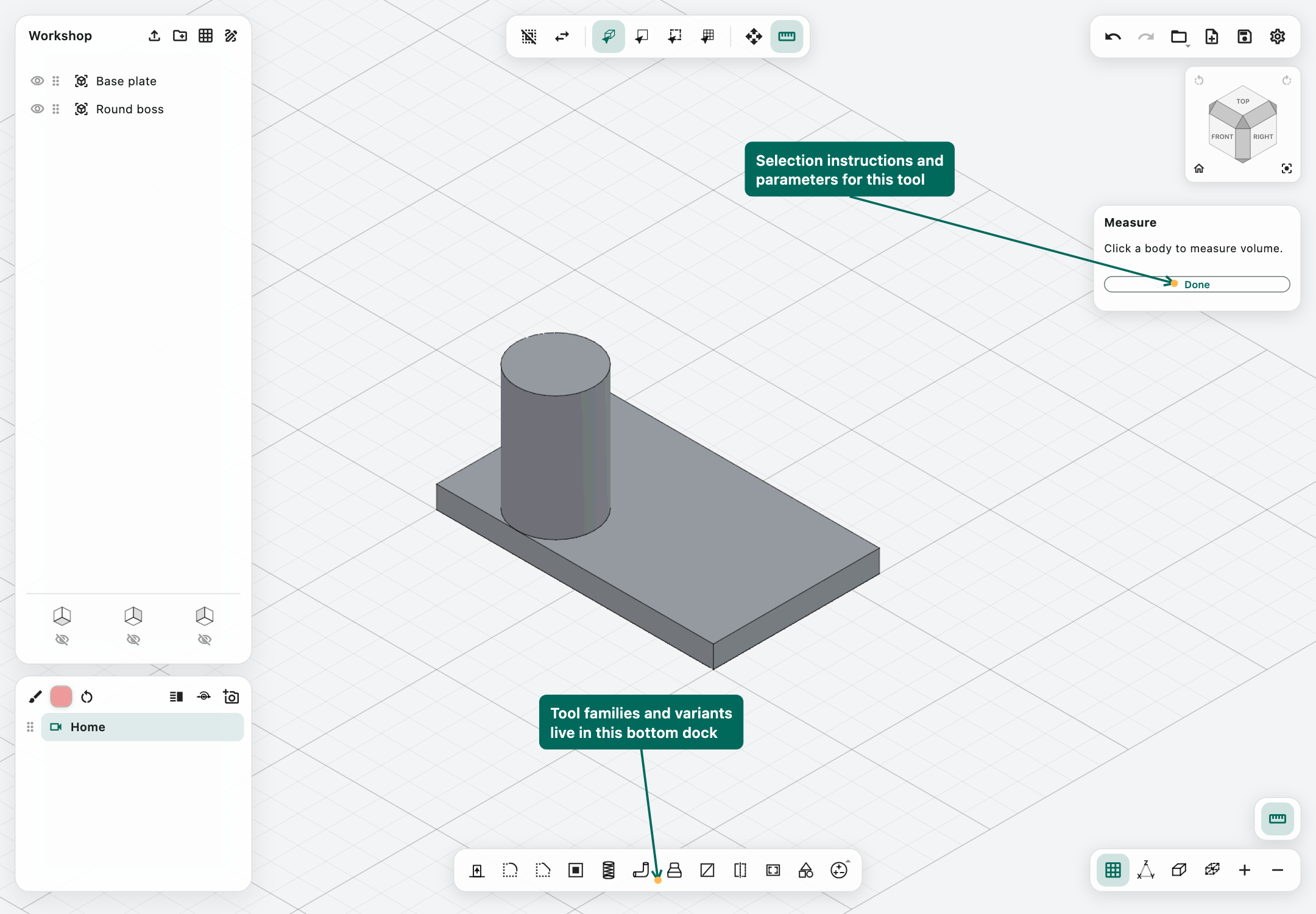Open the pink color swatch
This screenshot has width=1316, height=914.
61,696
